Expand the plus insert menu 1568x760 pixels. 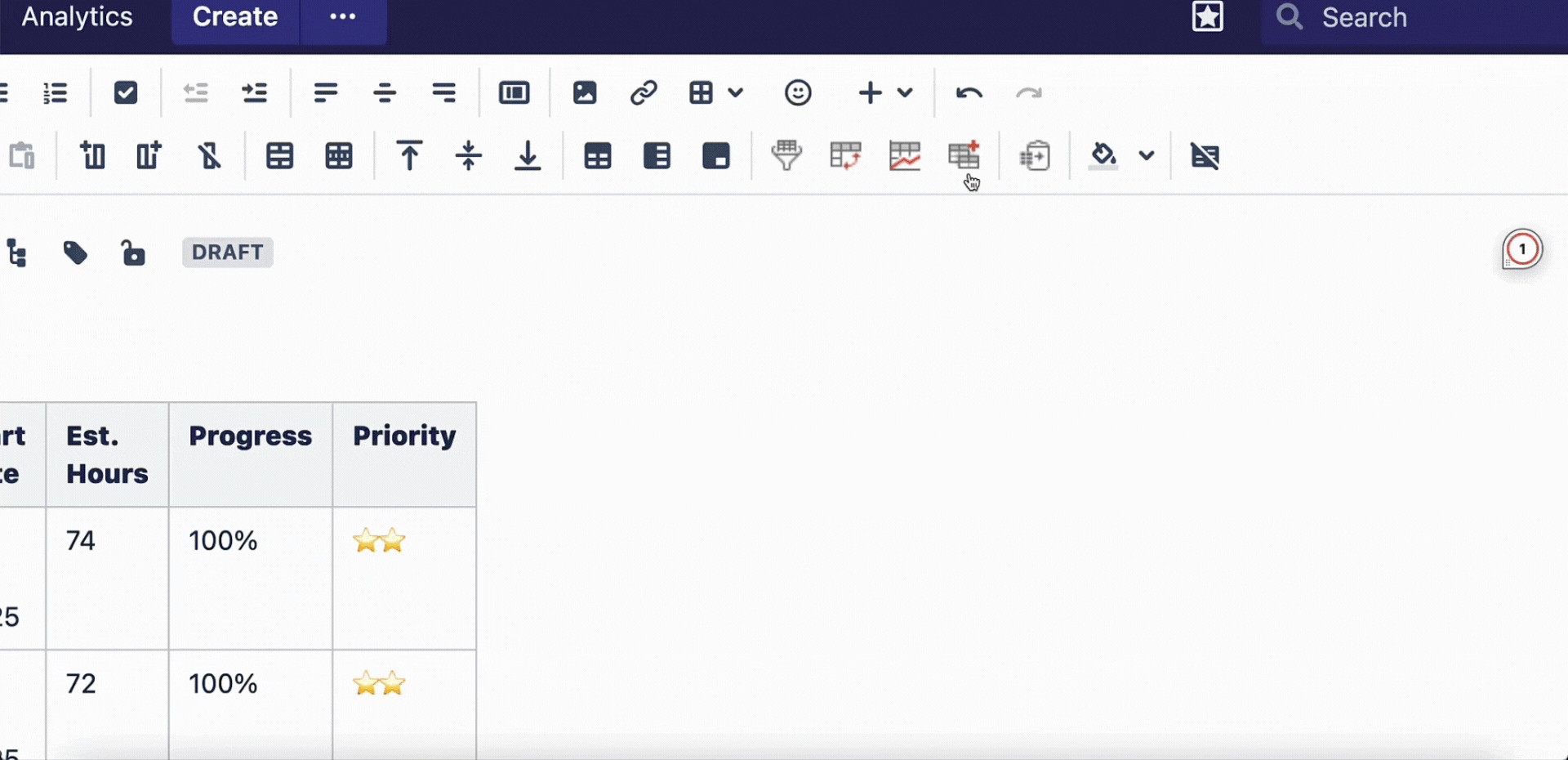(x=906, y=92)
